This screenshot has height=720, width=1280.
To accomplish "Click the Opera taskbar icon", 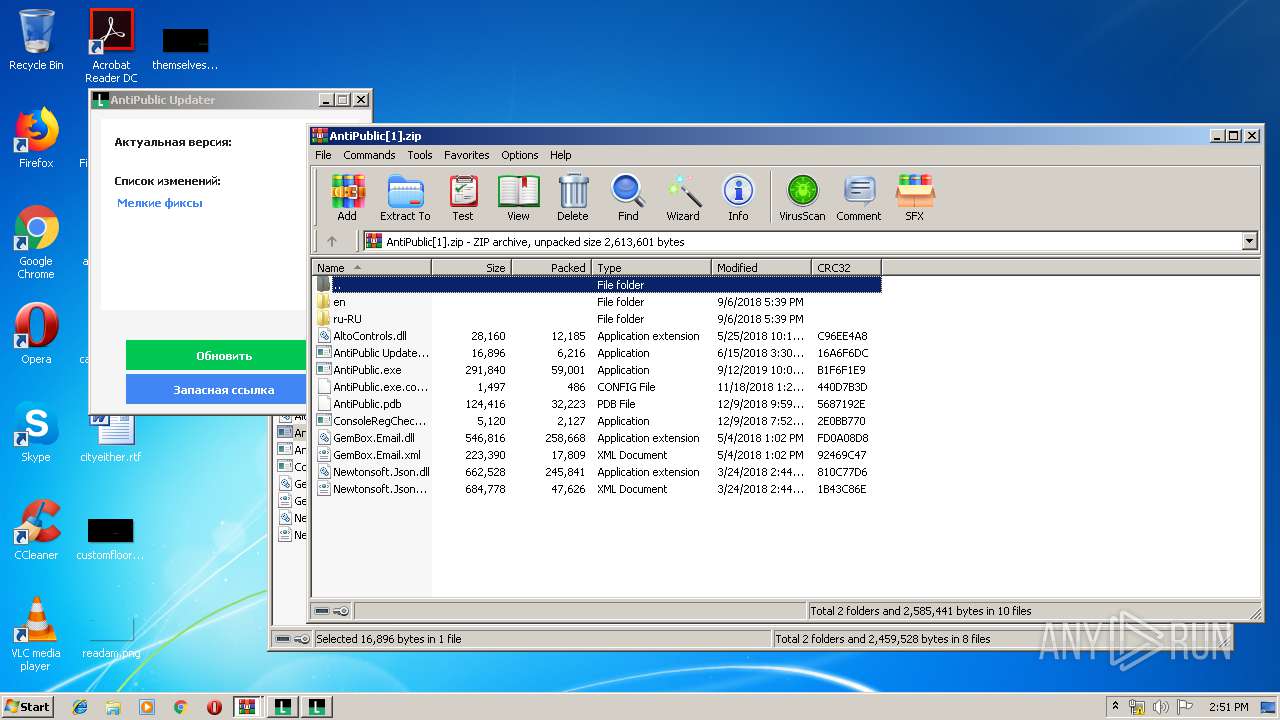I will [x=214, y=707].
